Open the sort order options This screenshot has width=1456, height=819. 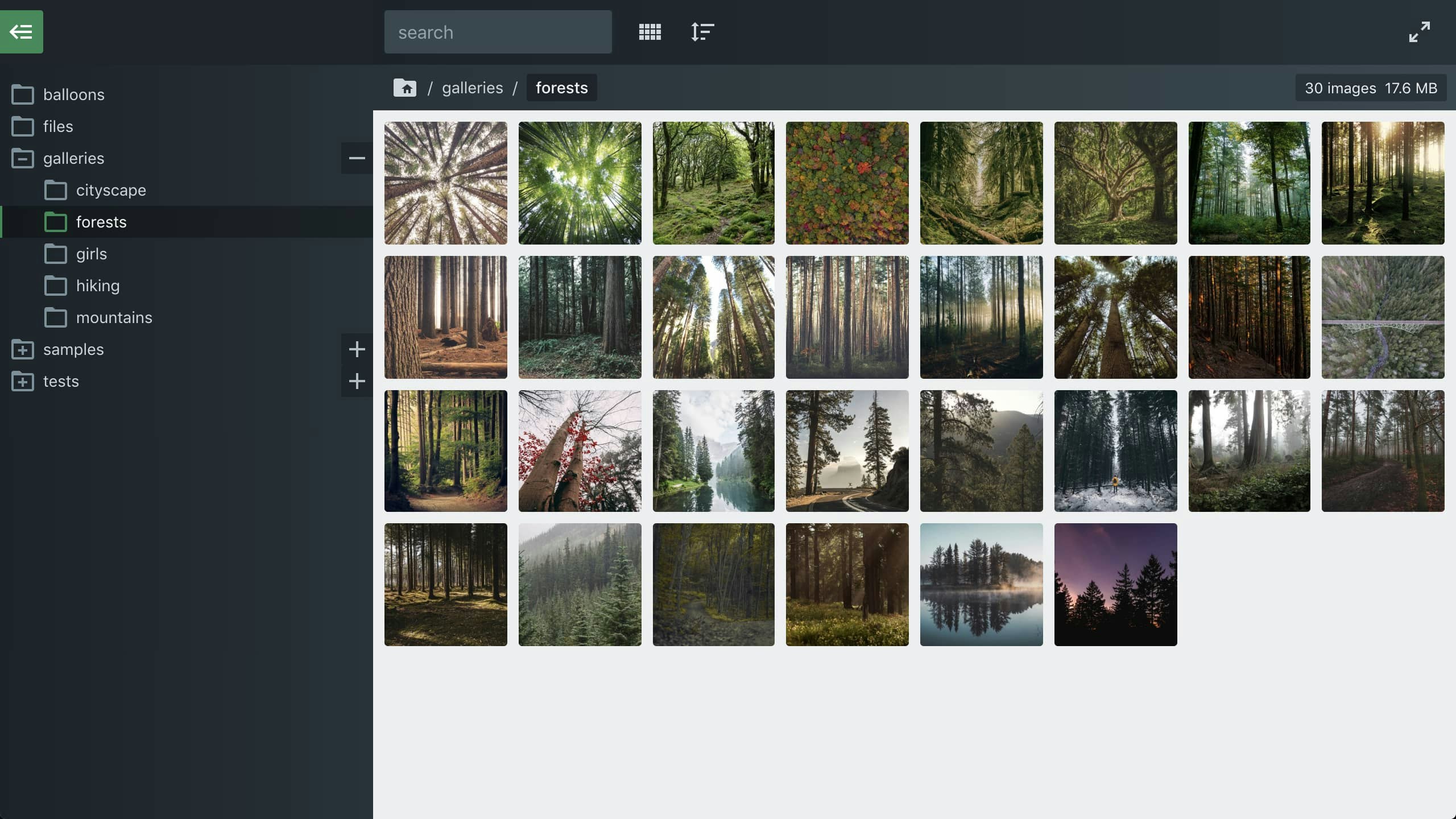click(701, 31)
